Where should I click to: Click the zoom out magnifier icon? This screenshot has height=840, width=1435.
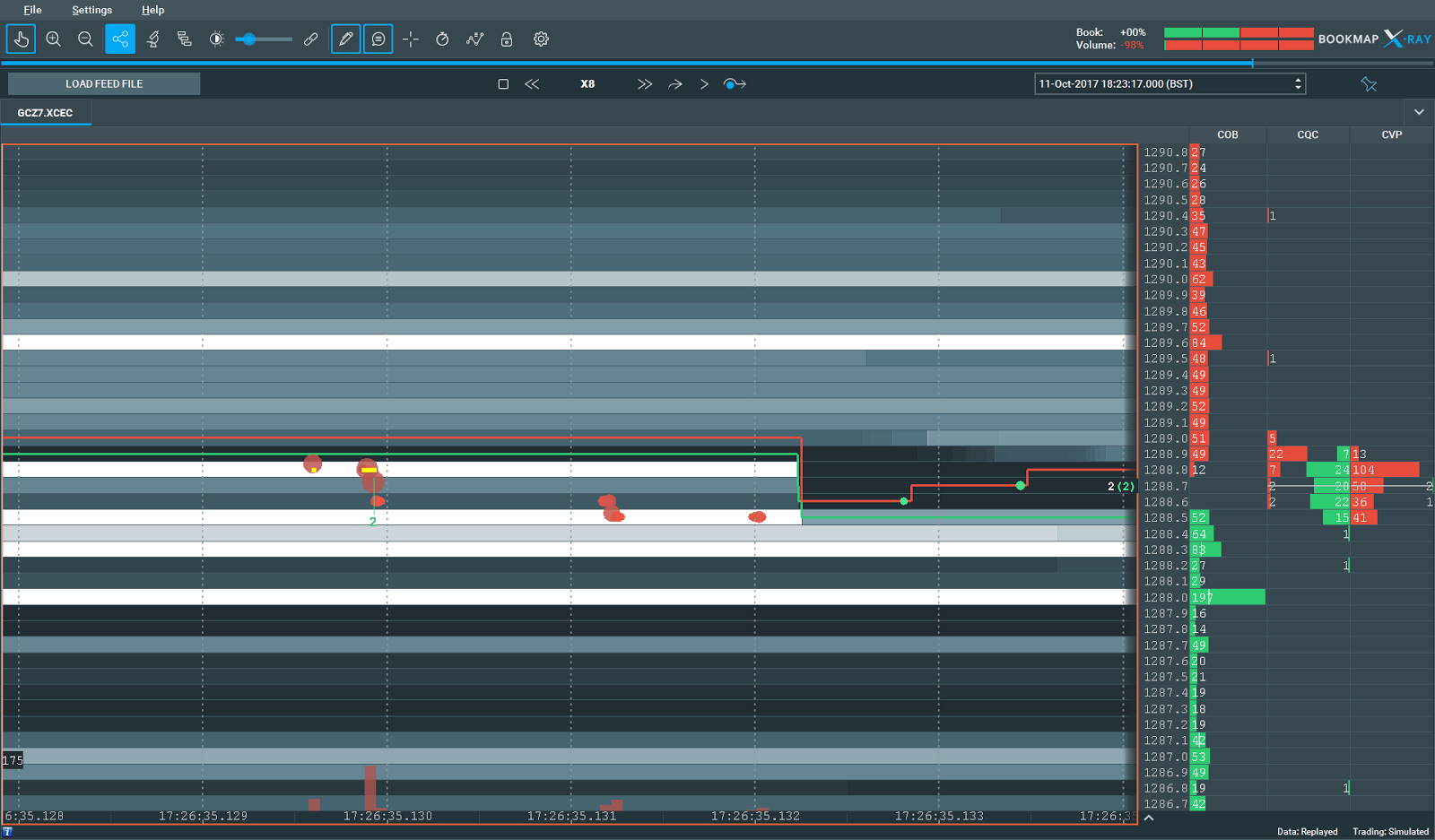pos(85,39)
